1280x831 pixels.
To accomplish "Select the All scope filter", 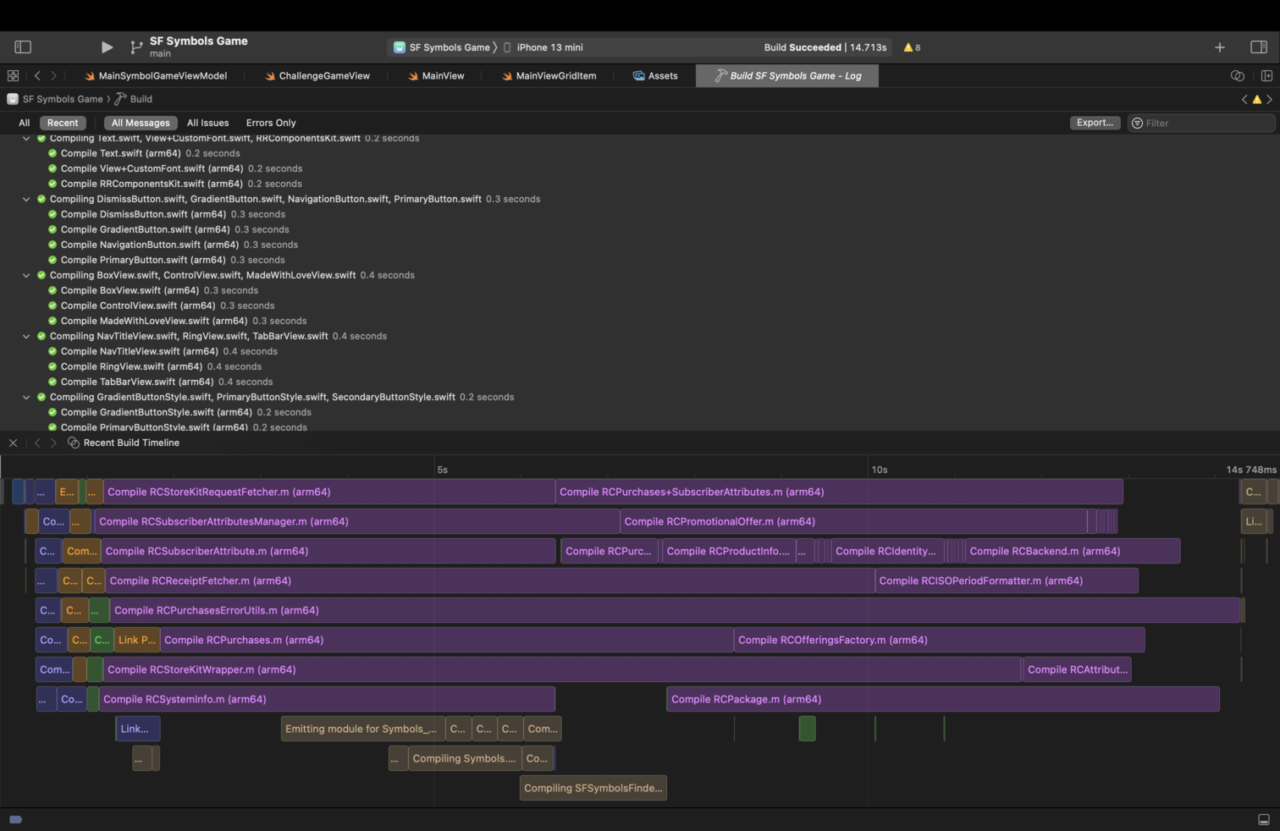I will pyautogui.click(x=24, y=123).
